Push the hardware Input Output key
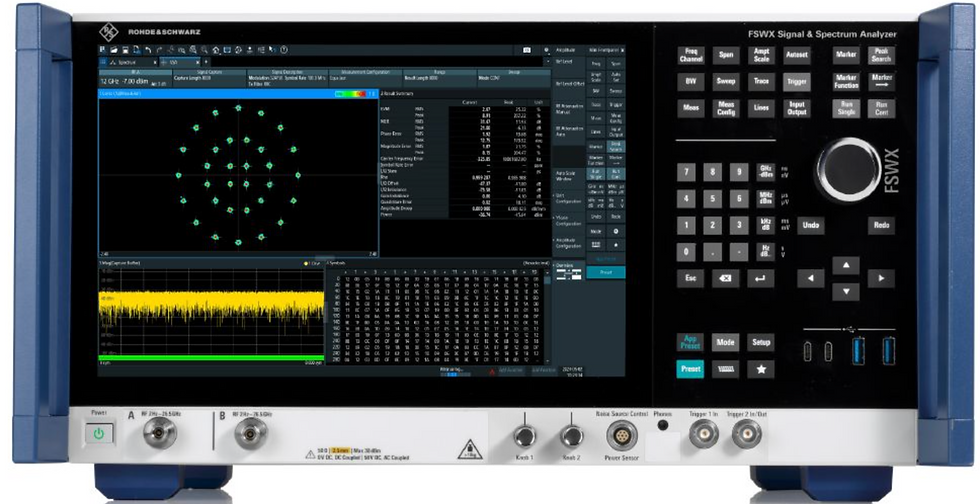Viewport: 980px width, 504px height. (797, 108)
